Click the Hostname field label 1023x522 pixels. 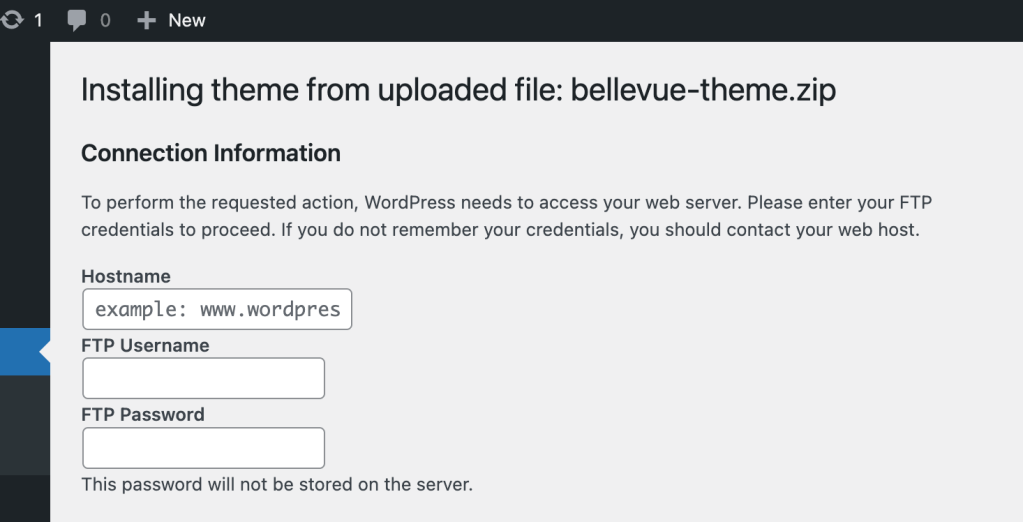pyautogui.click(x=126, y=276)
